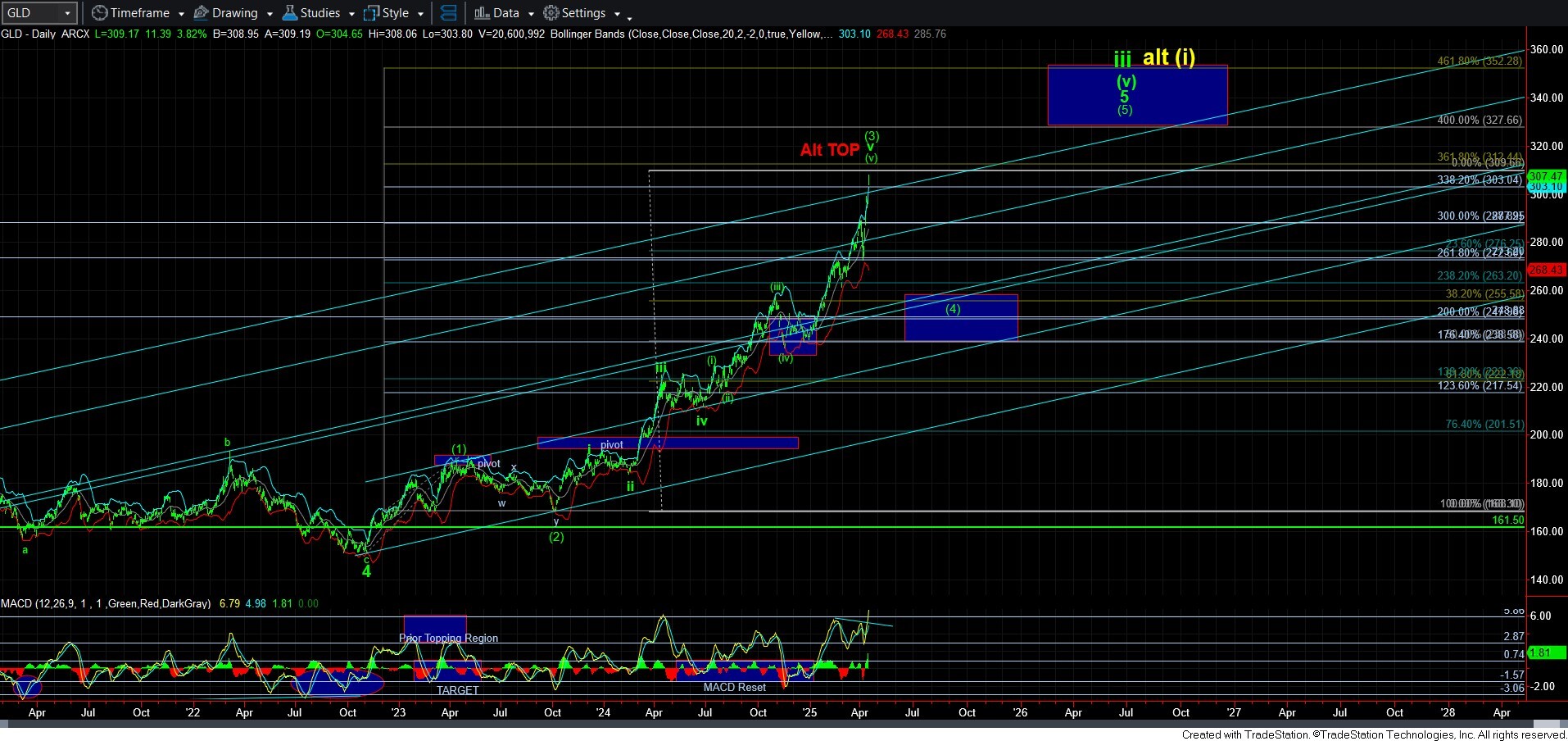Click the green 307.47 last price tag
Image resolution: width=1568 pixels, height=741 pixels.
click(1547, 176)
